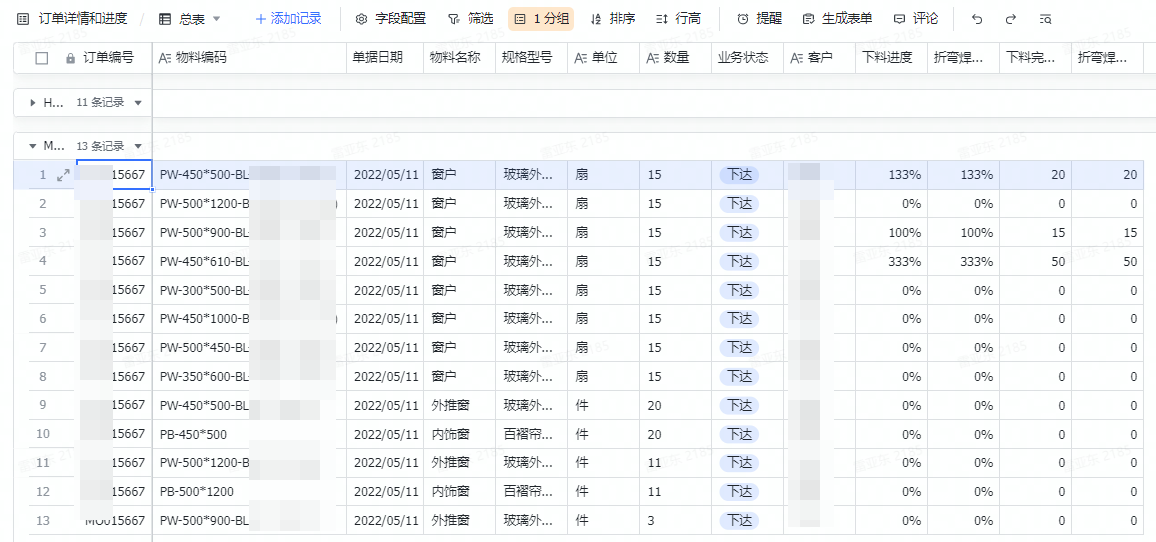1156x542 pixels.
Task: Open the 1 分组 grouping option
Action: coord(541,19)
